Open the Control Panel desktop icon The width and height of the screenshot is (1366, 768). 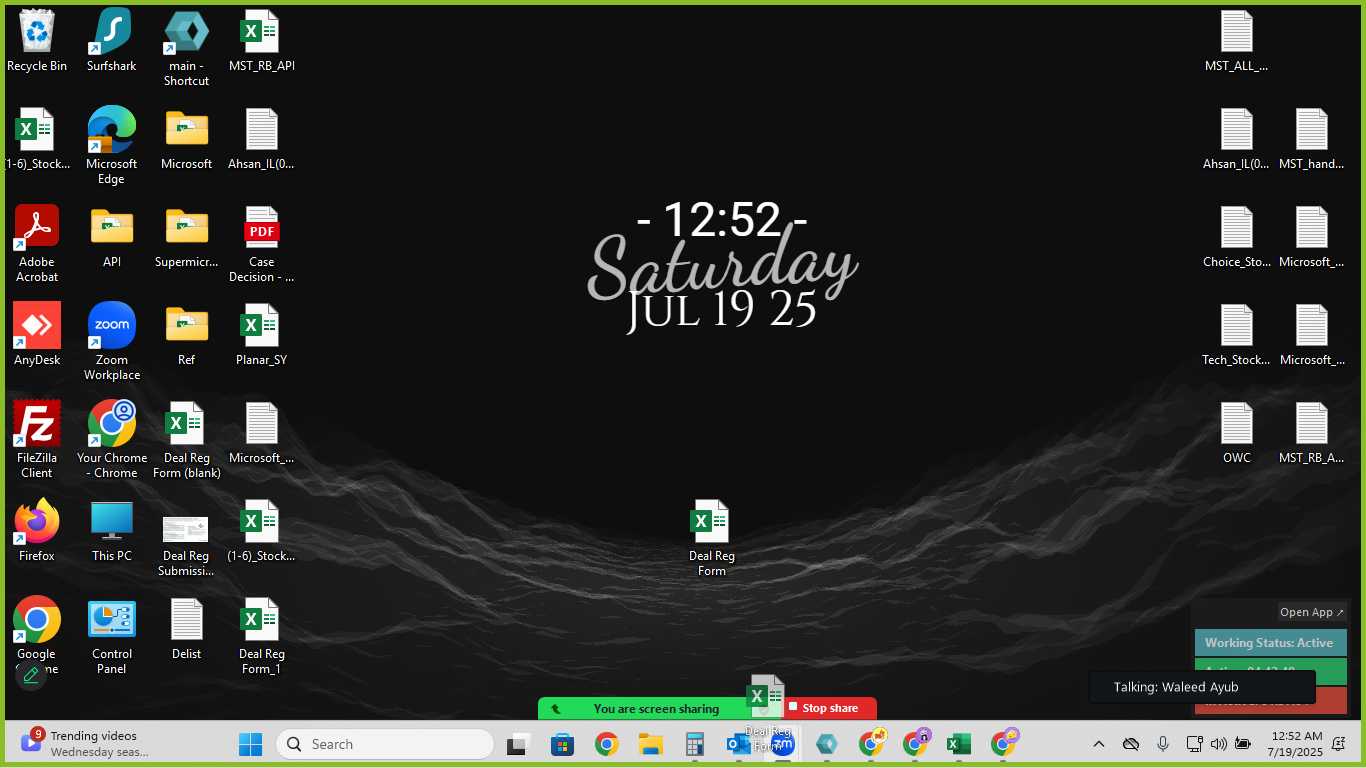pyautogui.click(x=111, y=636)
